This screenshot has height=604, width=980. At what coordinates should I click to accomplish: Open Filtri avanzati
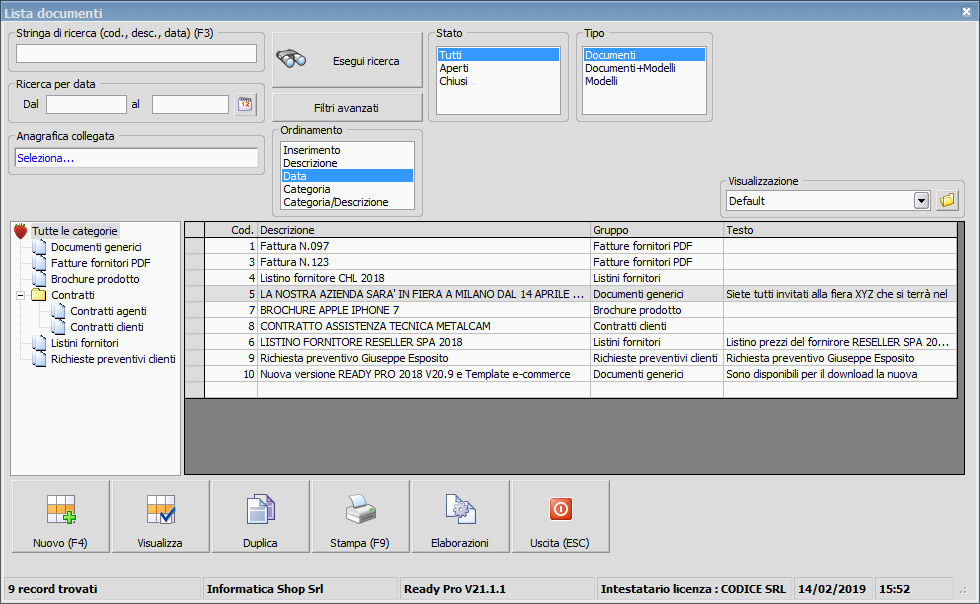pos(347,108)
